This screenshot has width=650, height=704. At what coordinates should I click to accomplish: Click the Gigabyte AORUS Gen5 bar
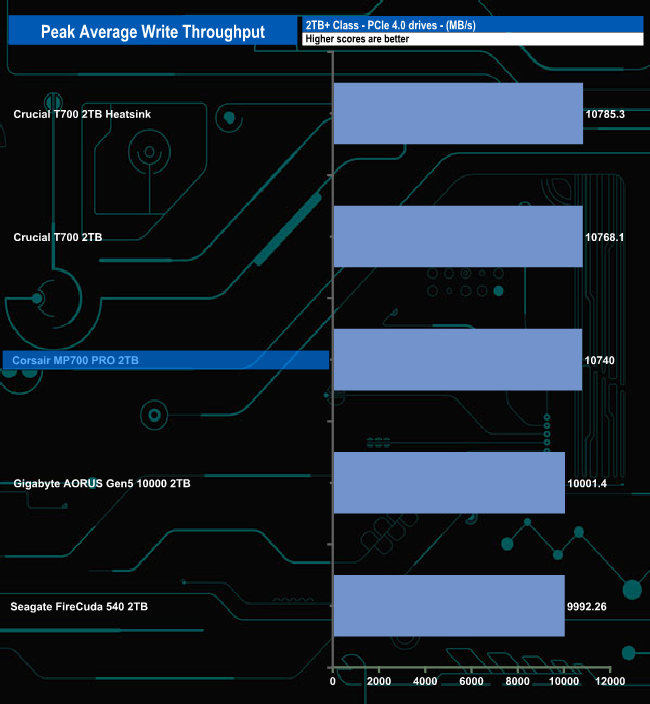point(449,483)
